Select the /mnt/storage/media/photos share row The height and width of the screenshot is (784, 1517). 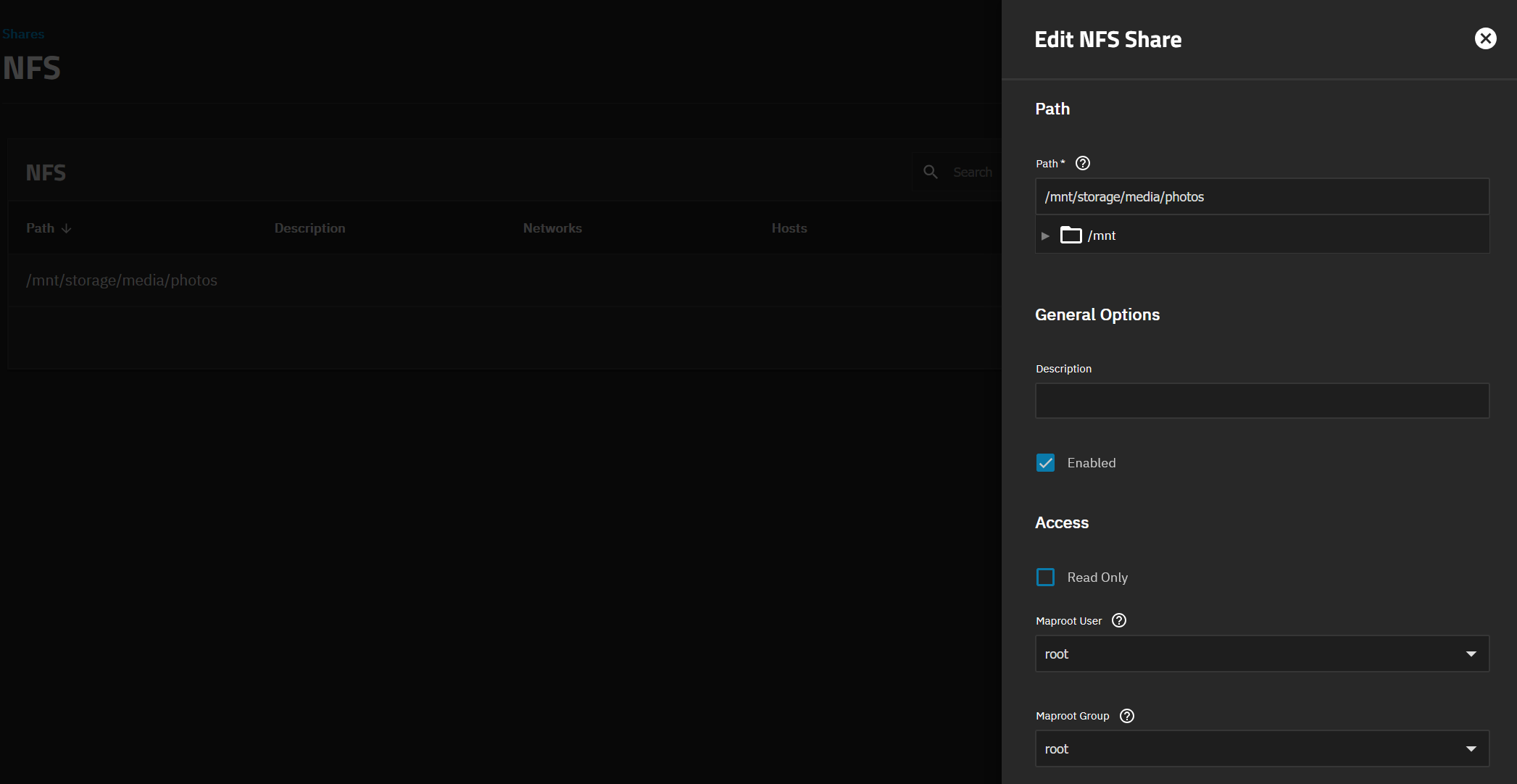click(122, 280)
